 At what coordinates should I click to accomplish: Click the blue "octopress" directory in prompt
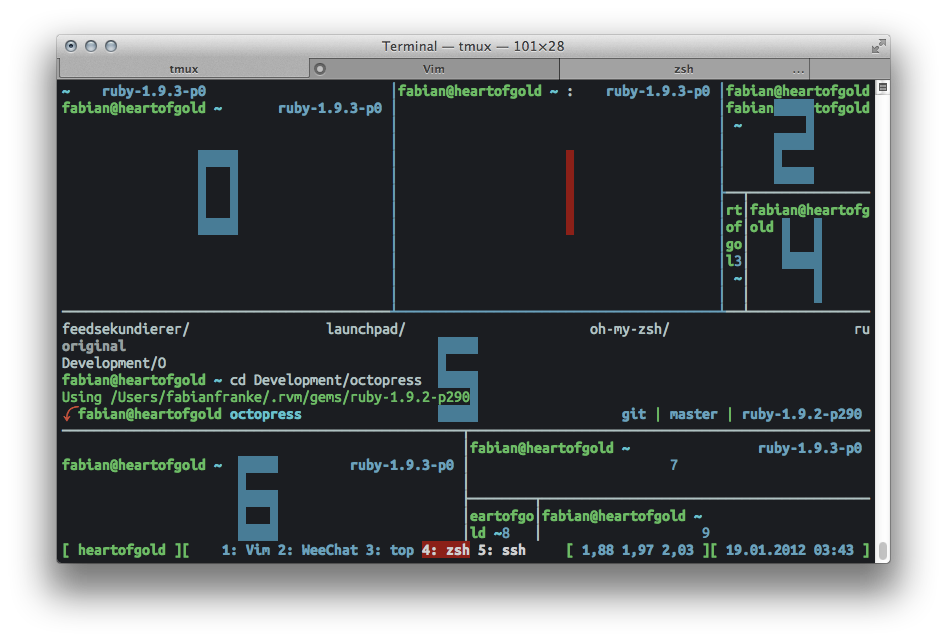tap(265, 414)
